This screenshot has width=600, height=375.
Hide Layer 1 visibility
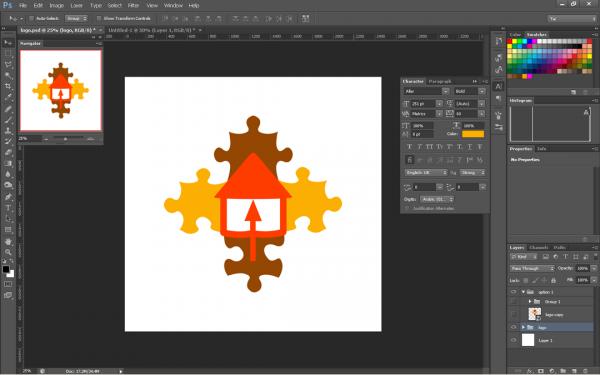point(514,340)
